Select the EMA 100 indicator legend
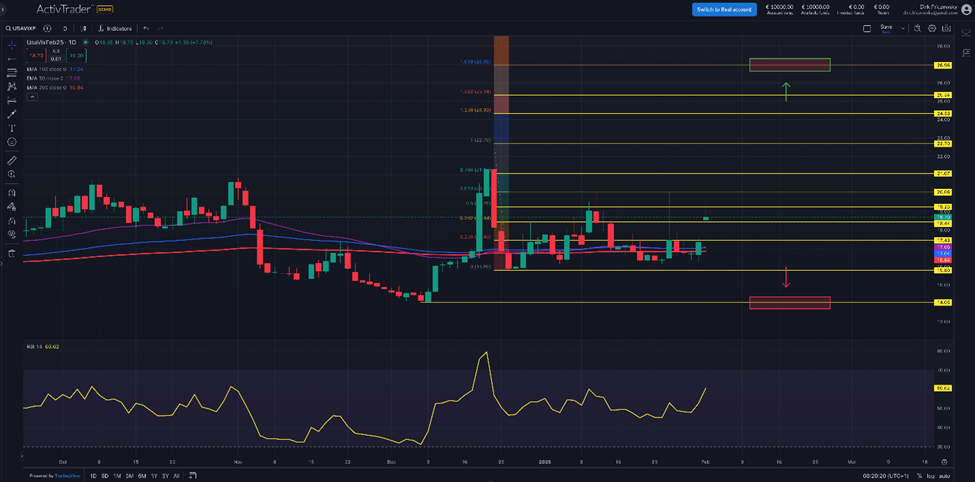 [55, 69]
